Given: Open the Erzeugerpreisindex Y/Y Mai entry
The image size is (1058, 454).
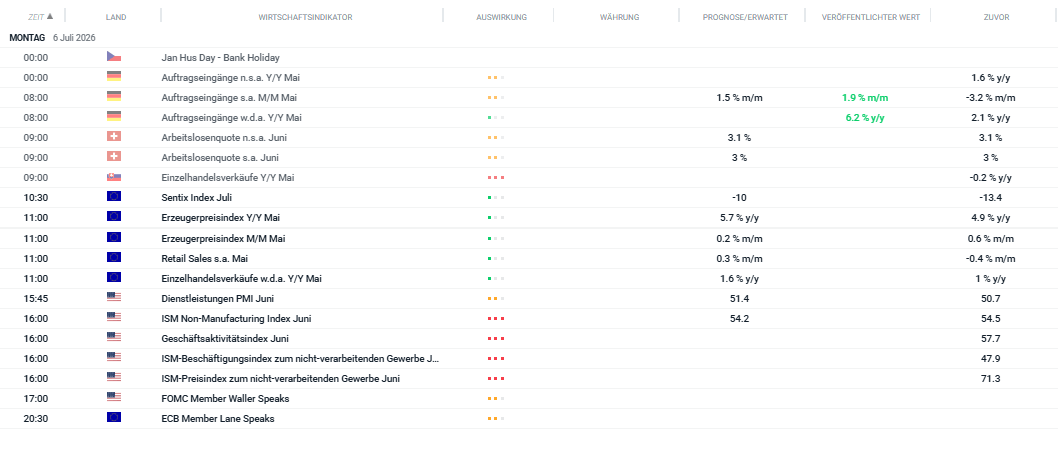Looking at the screenshot, I should [221, 218].
